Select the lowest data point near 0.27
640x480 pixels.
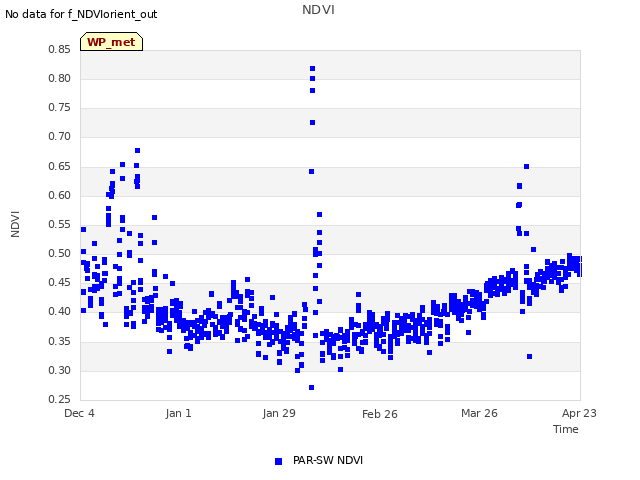[311, 387]
